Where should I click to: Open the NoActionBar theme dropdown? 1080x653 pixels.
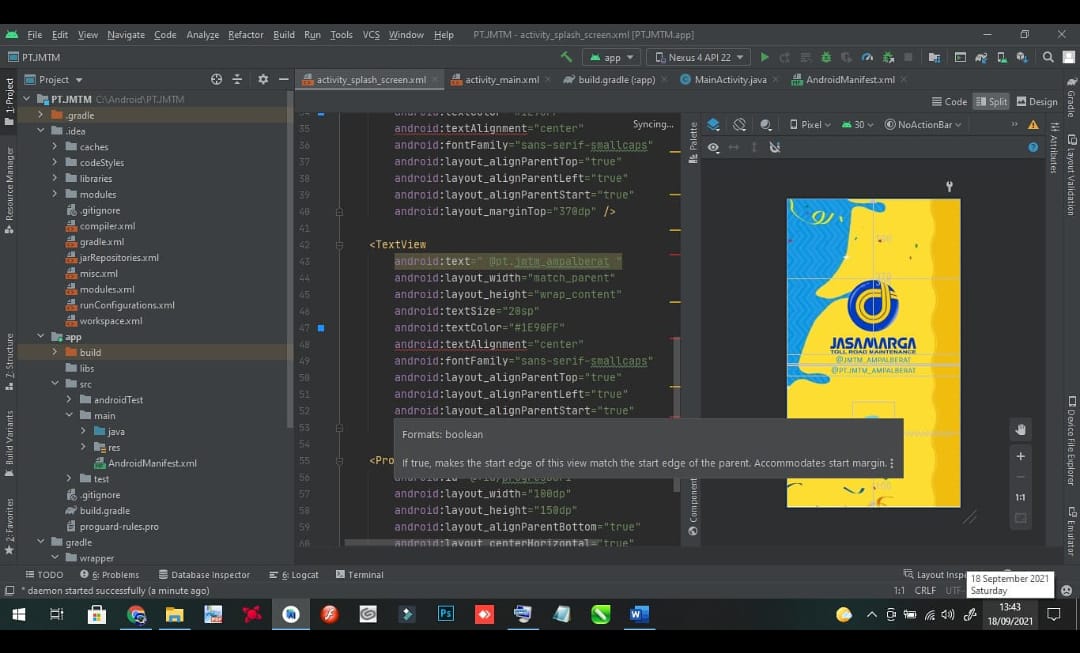coord(923,125)
